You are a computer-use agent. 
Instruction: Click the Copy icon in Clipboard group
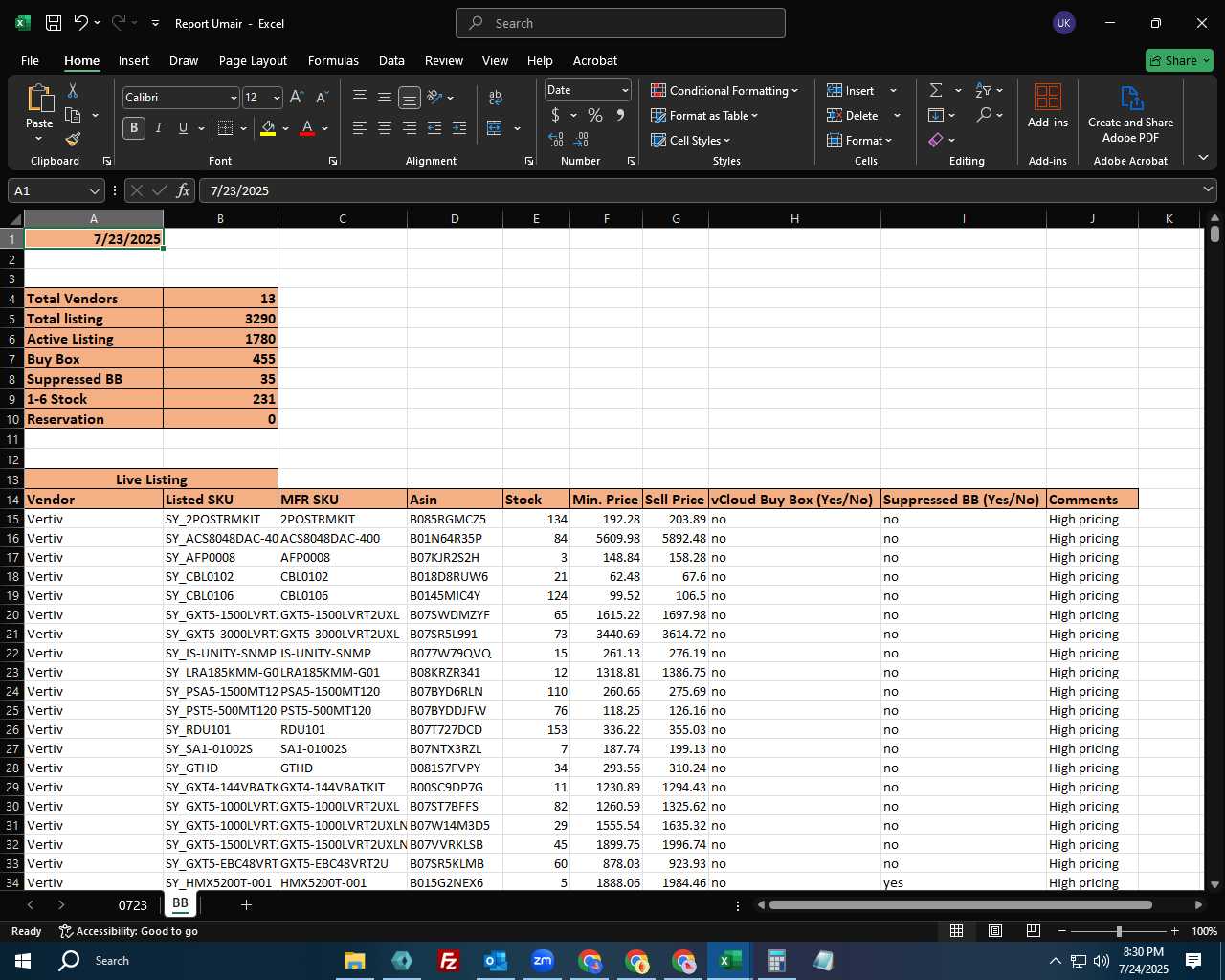[73, 115]
